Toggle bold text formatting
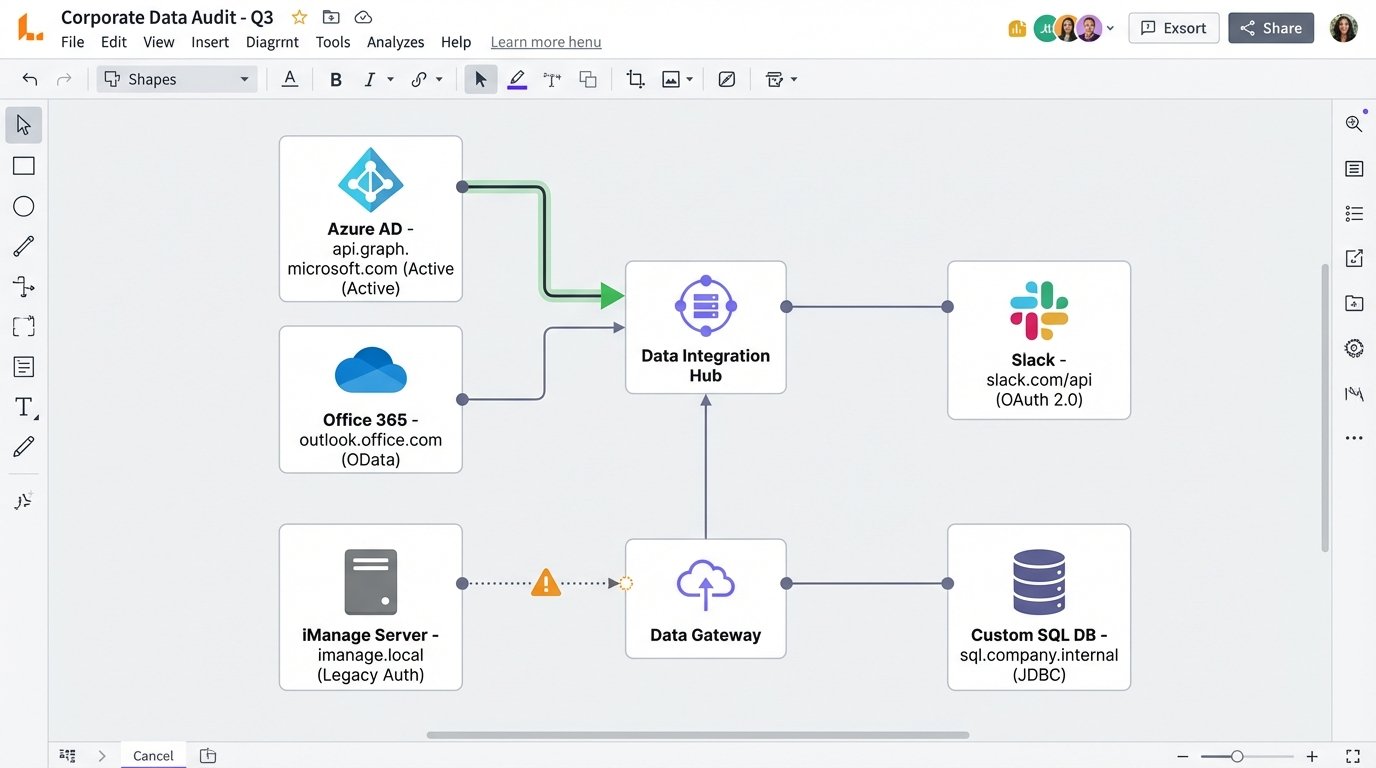This screenshot has height=768, width=1376. tap(335, 78)
